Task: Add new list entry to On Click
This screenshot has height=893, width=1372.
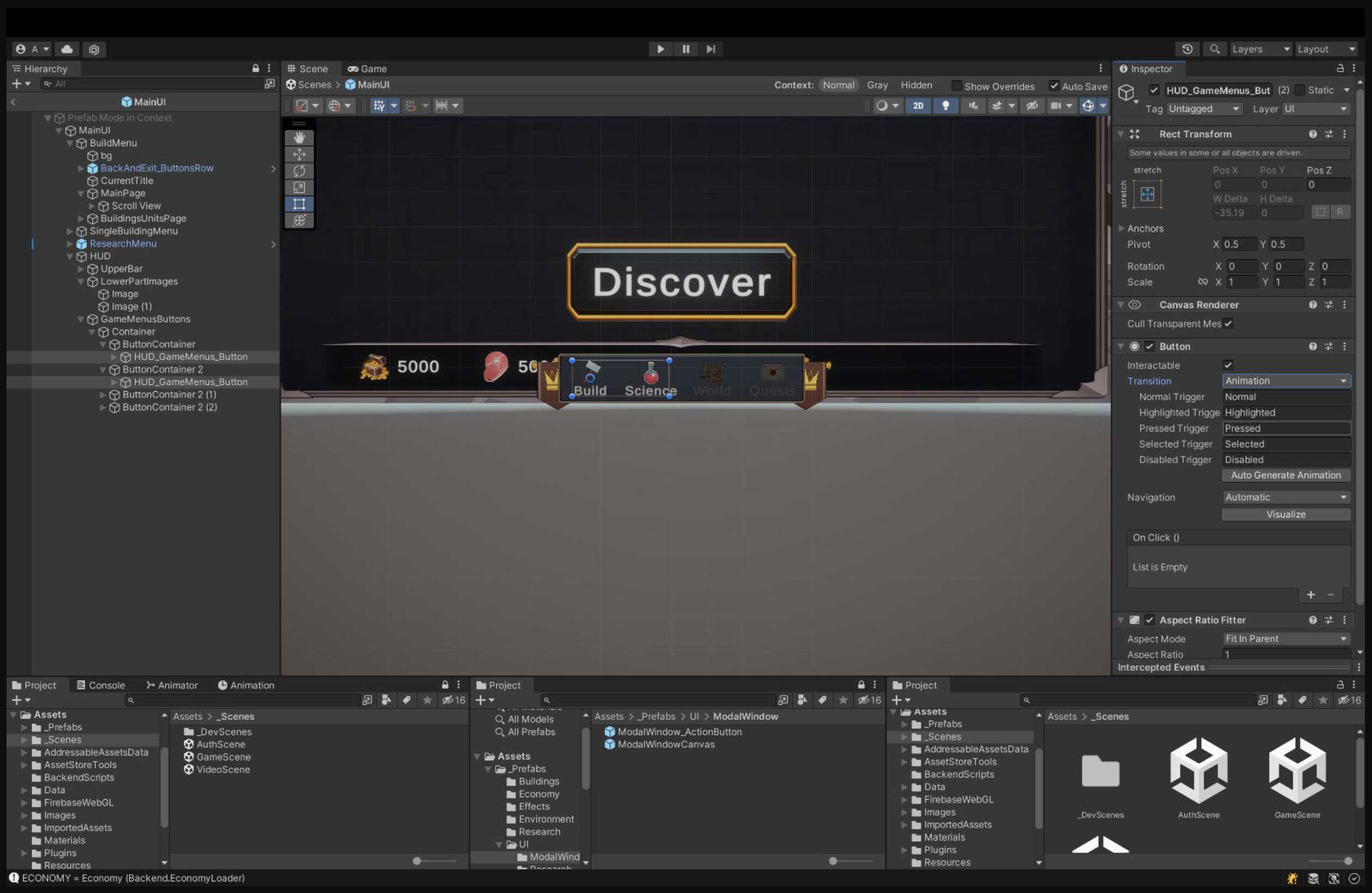Action: [x=1310, y=595]
